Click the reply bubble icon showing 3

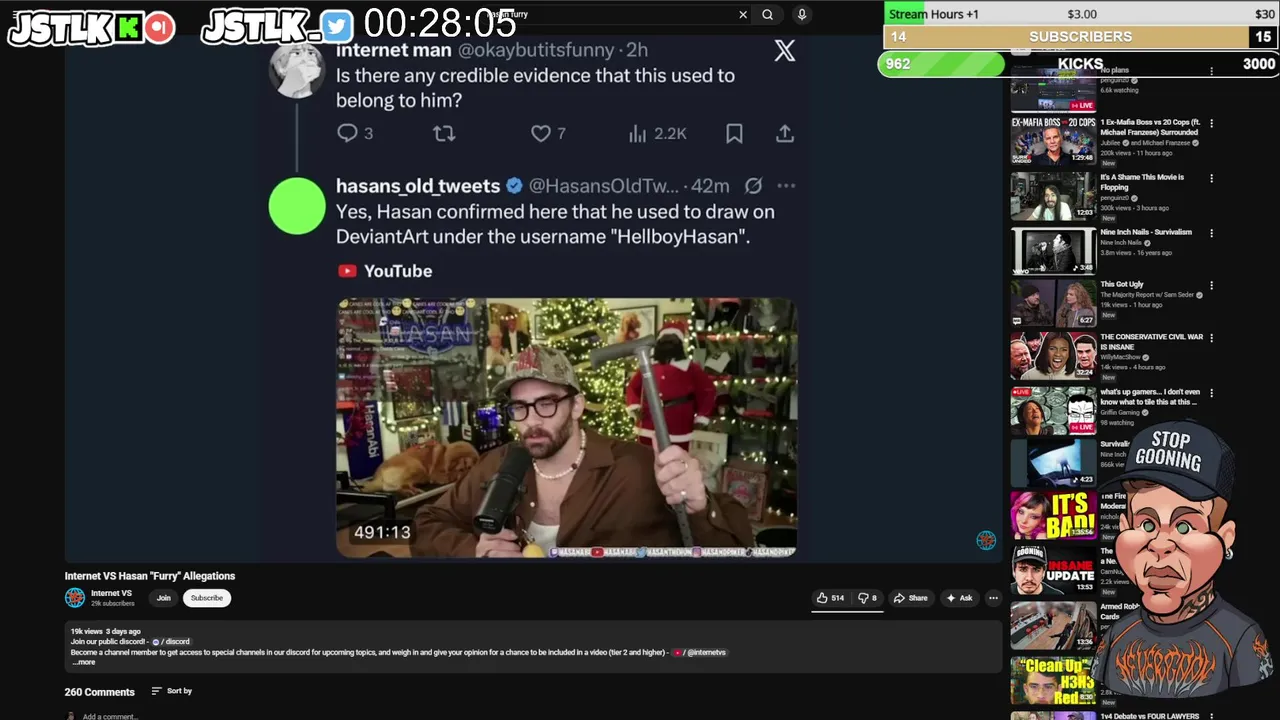(347, 133)
